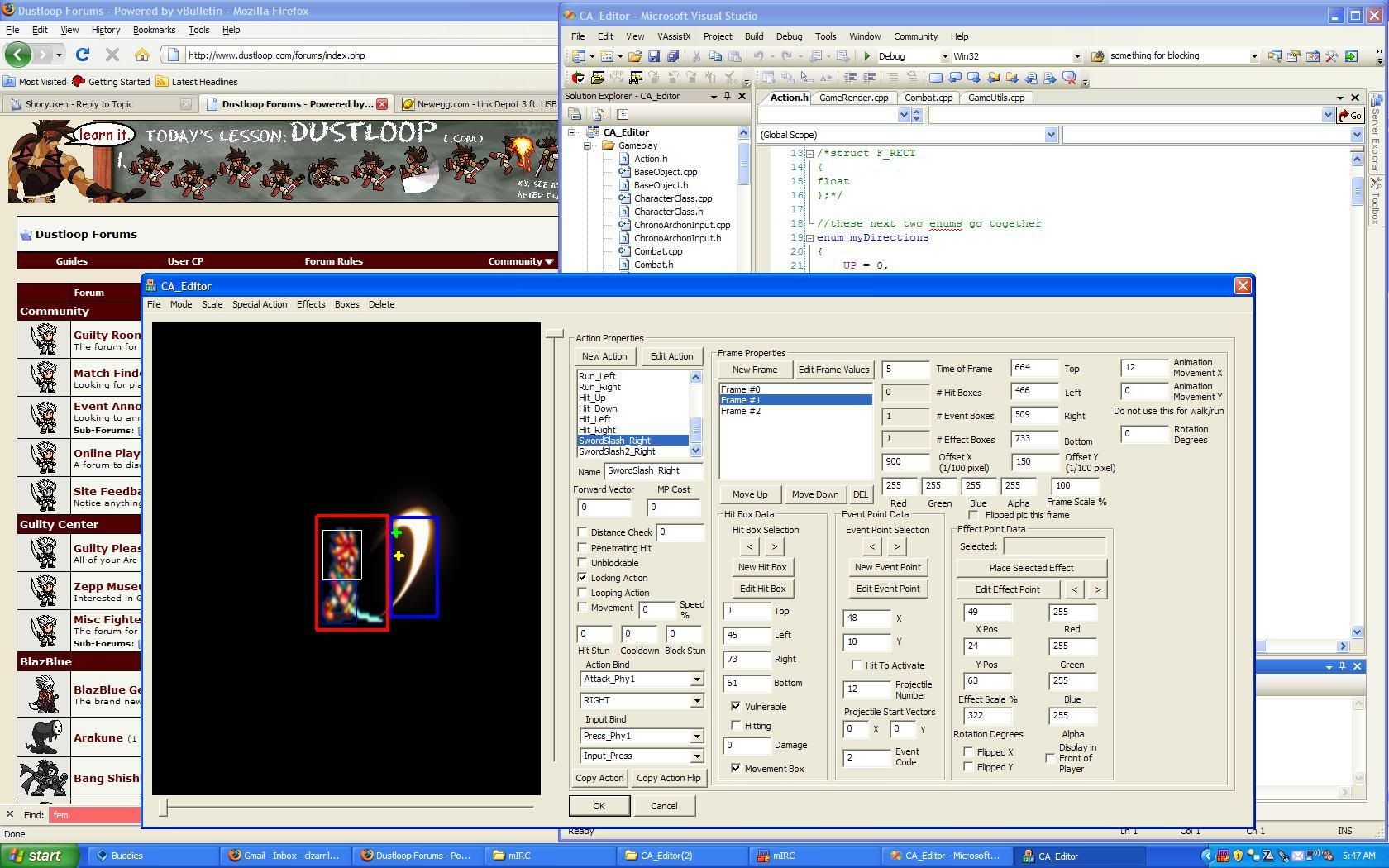The height and width of the screenshot is (868, 1389).
Task: Toggle bookmark icon in text editor toolbar
Action: pos(936,78)
